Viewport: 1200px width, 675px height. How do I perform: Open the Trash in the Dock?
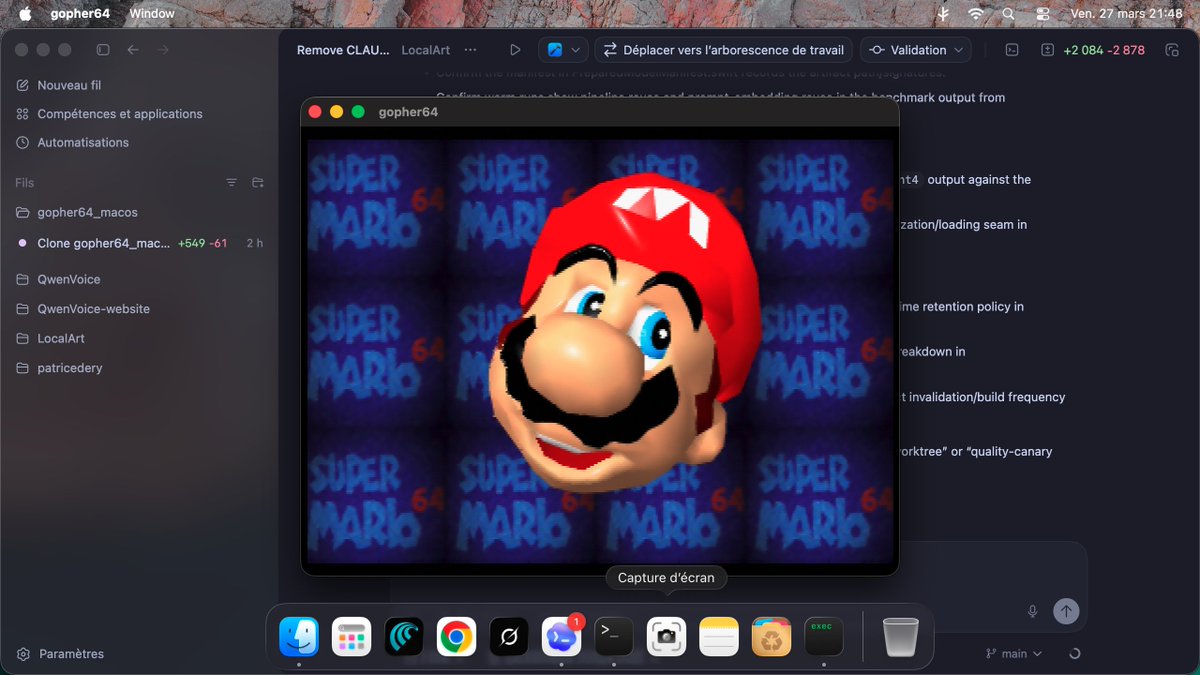click(900, 636)
